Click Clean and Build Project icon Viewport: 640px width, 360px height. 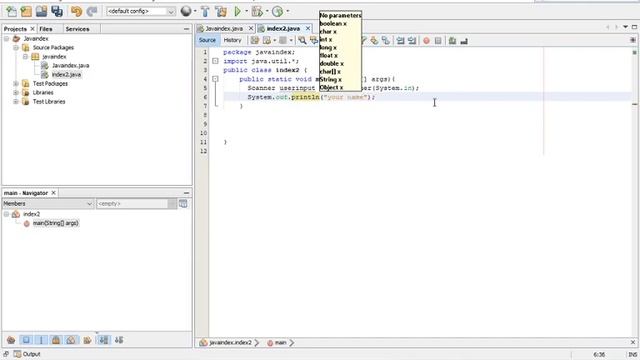pyautogui.click(x=221, y=11)
